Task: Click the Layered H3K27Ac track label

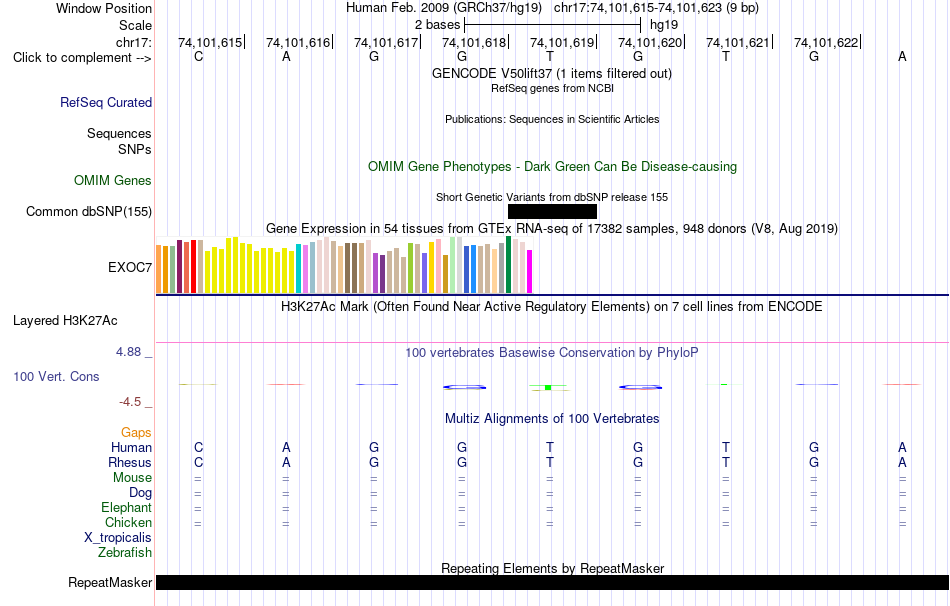Action: (x=65, y=321)
